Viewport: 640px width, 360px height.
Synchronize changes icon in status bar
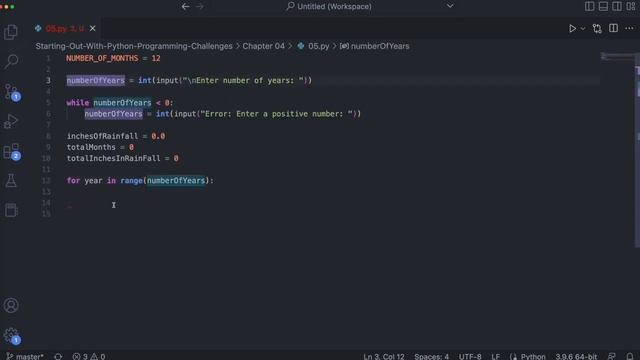click(58, 356)
